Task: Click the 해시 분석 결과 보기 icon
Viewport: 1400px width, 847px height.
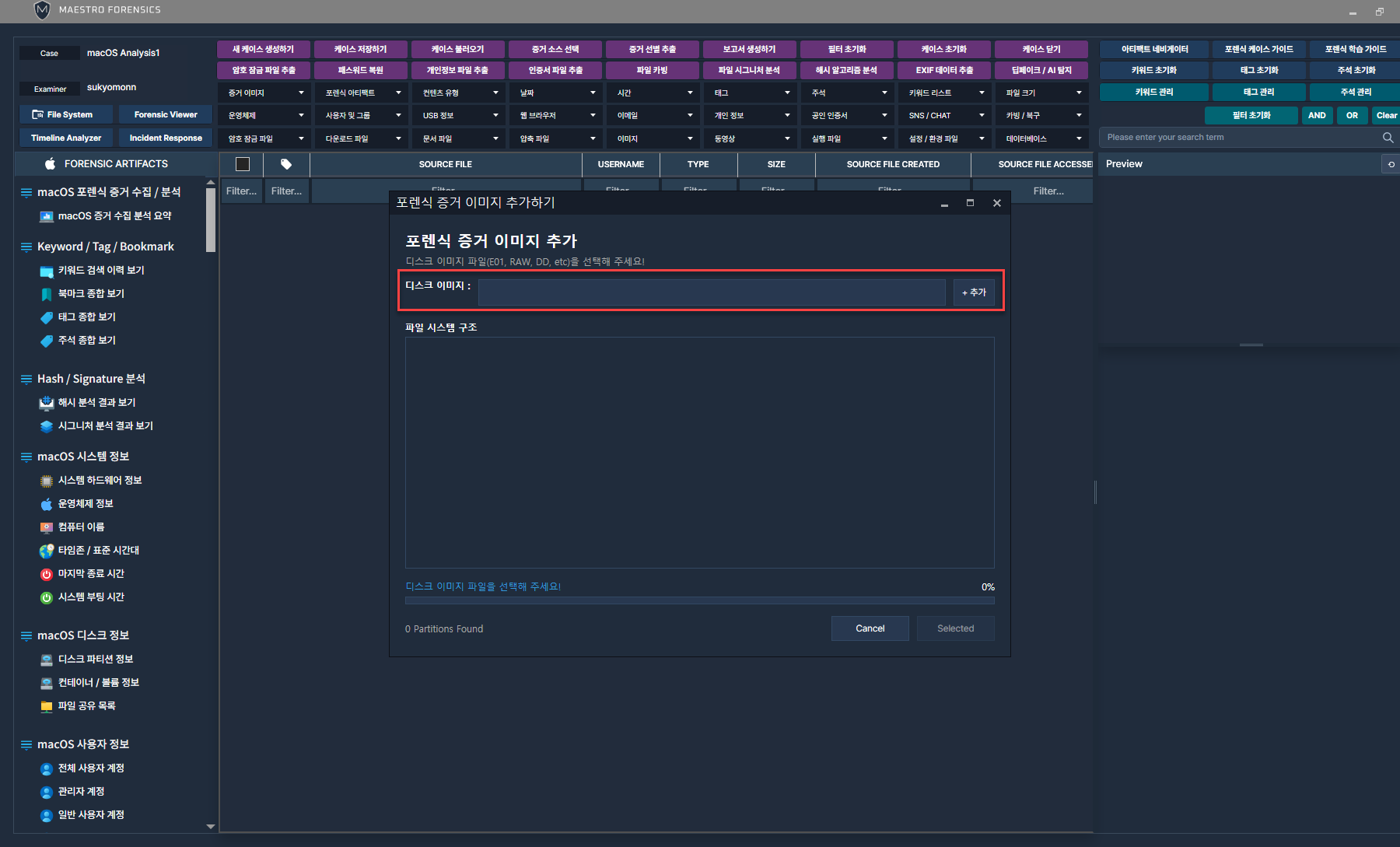Action: coord(46,403)
